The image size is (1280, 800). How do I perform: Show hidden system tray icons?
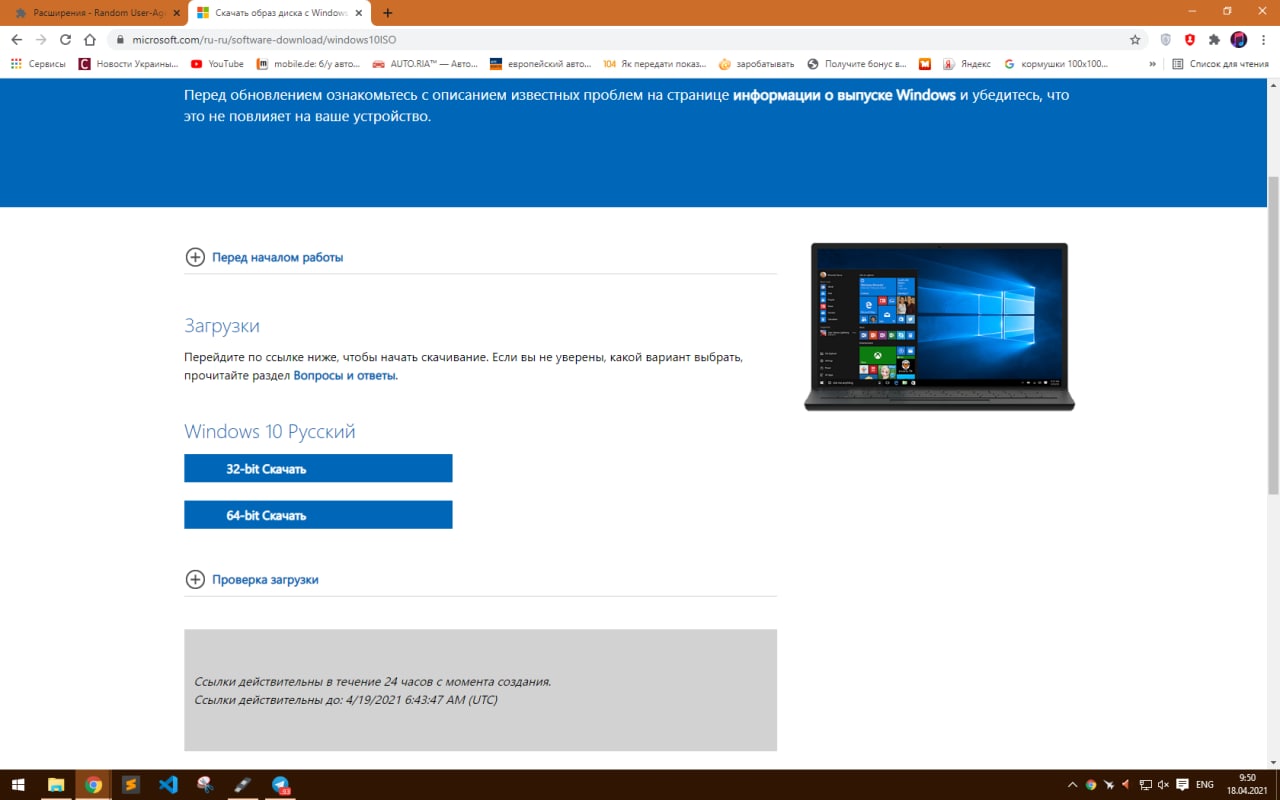(1072, 785)
